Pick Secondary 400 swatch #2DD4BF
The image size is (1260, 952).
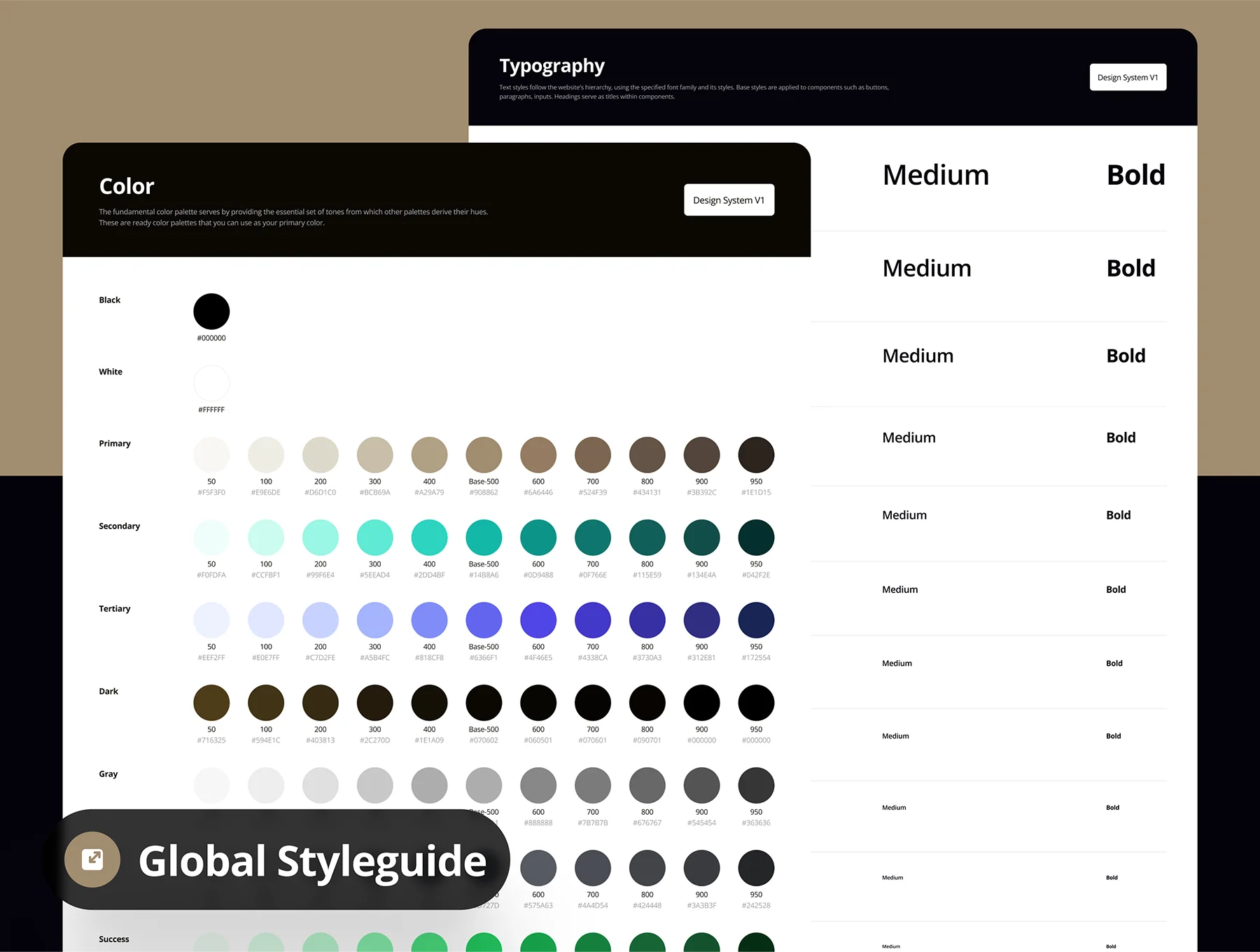[x=429, y=538]
